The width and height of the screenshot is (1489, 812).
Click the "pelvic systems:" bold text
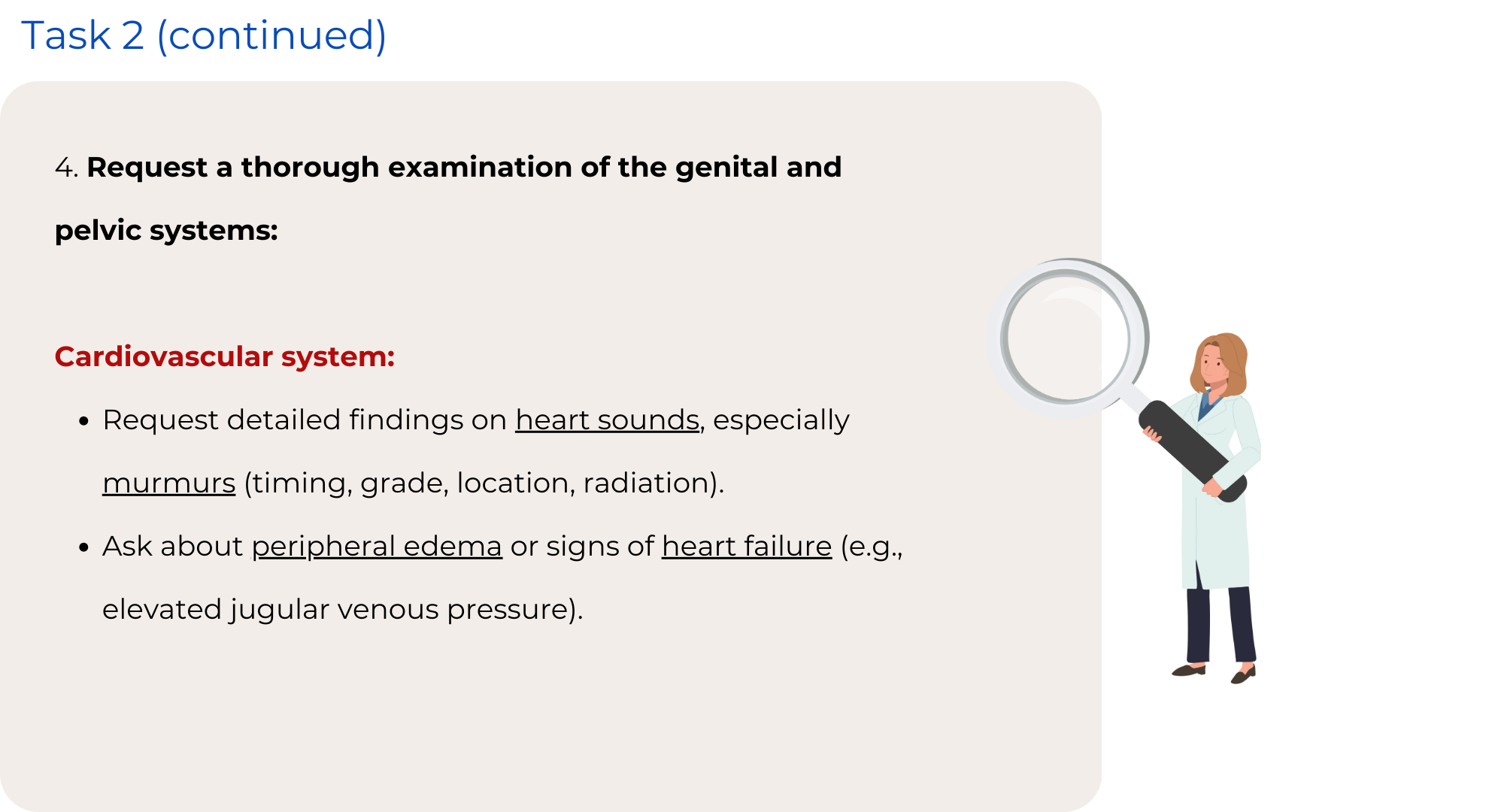[x=166, y=230]
